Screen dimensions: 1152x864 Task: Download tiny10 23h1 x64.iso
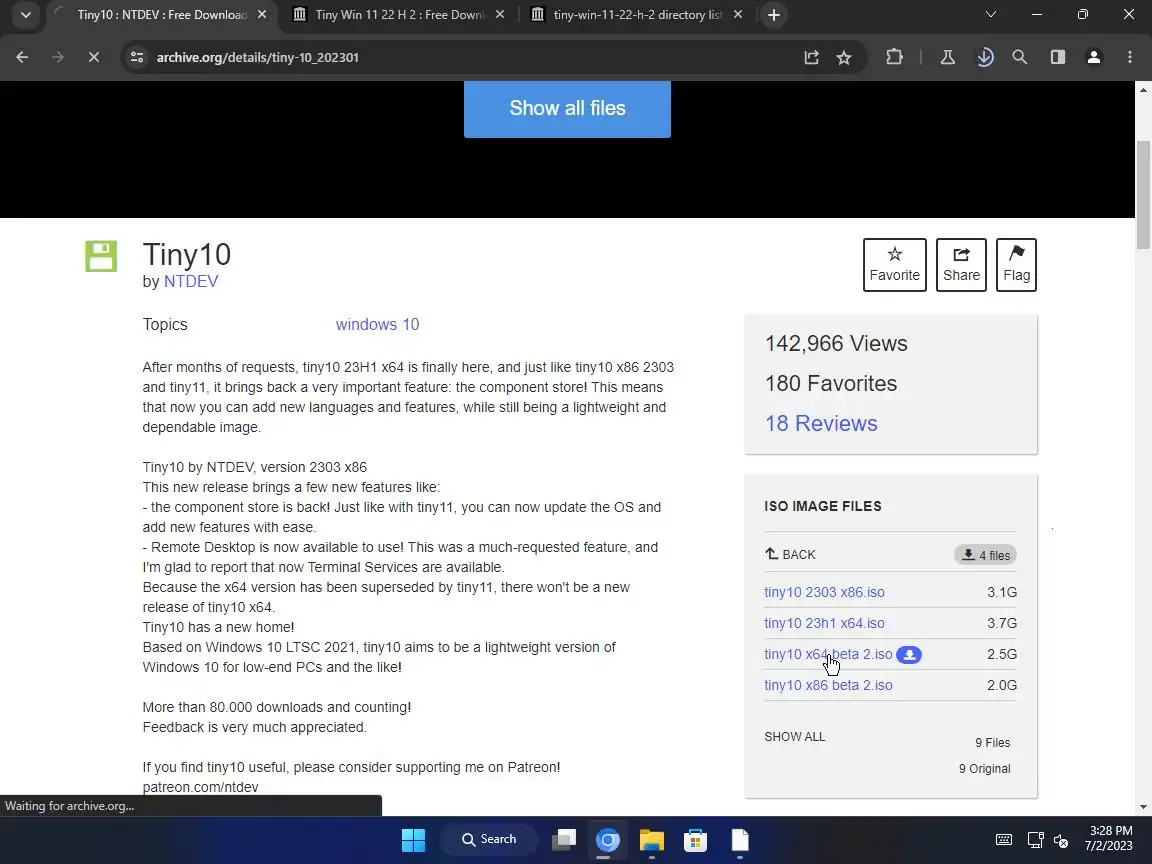(x=824, y=623)
